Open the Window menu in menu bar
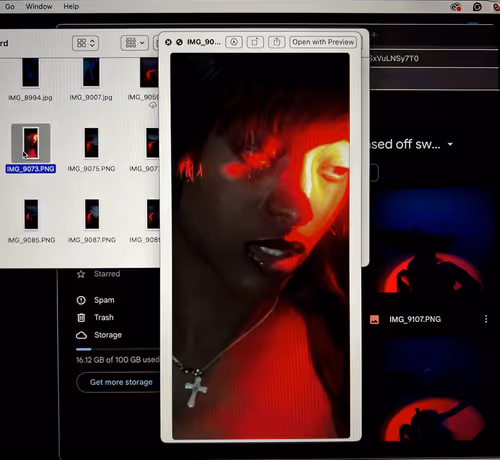Image resolution: width=500 pixels, height=460 pixels. coord(39,6)
